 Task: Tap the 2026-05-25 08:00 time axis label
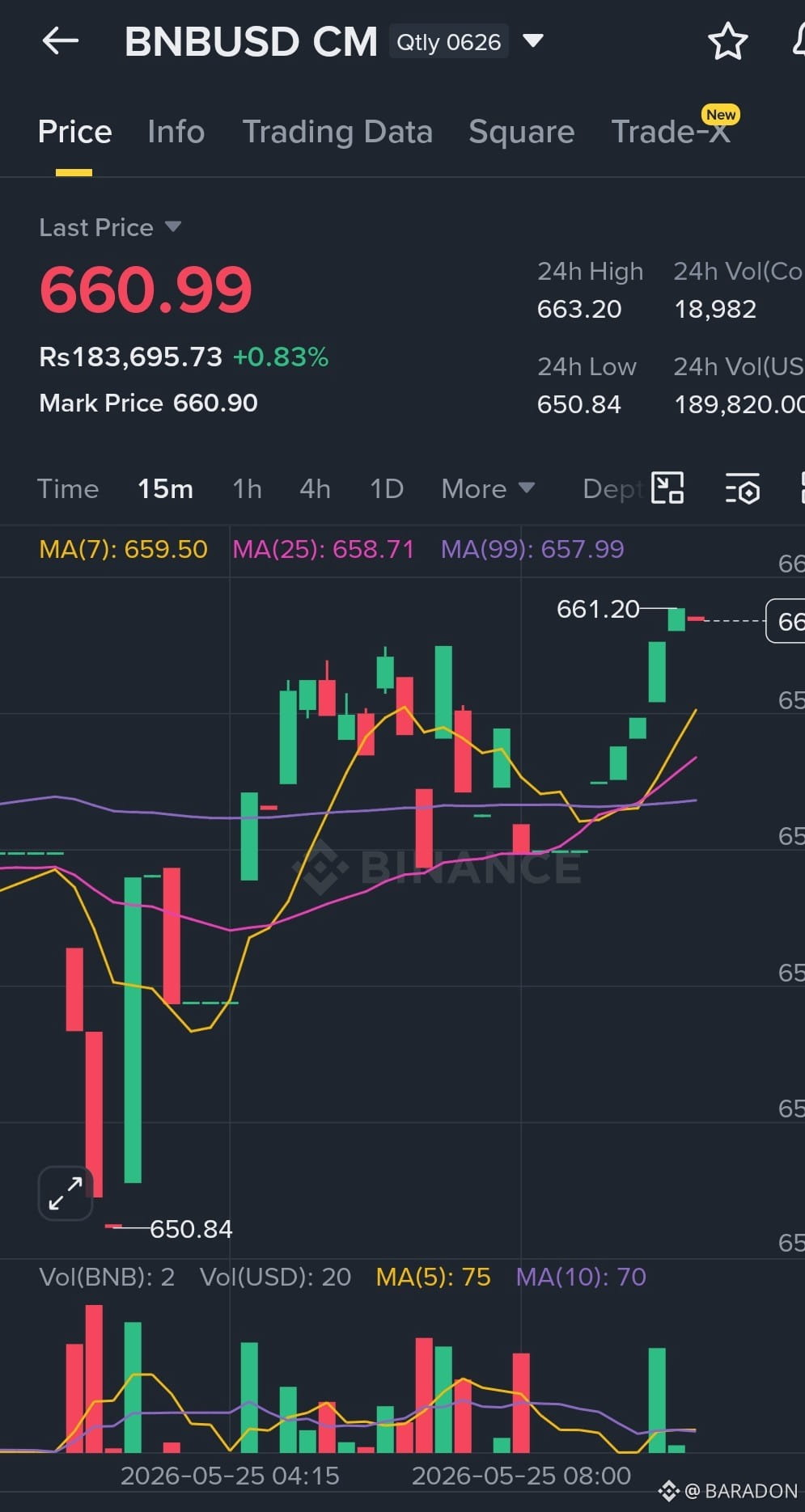pyautogui.click(x=521, y=1476)
